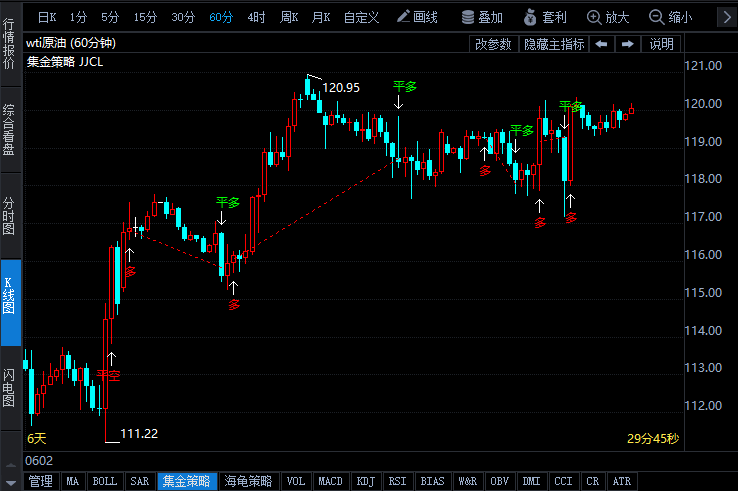Open the 自定义 custom timeframe option
This screenshot has width=738, height=491.
tap(361, 17)
